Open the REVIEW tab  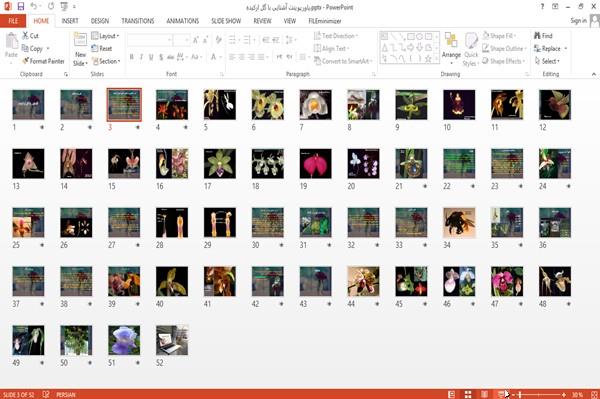[x=262, y=21]
